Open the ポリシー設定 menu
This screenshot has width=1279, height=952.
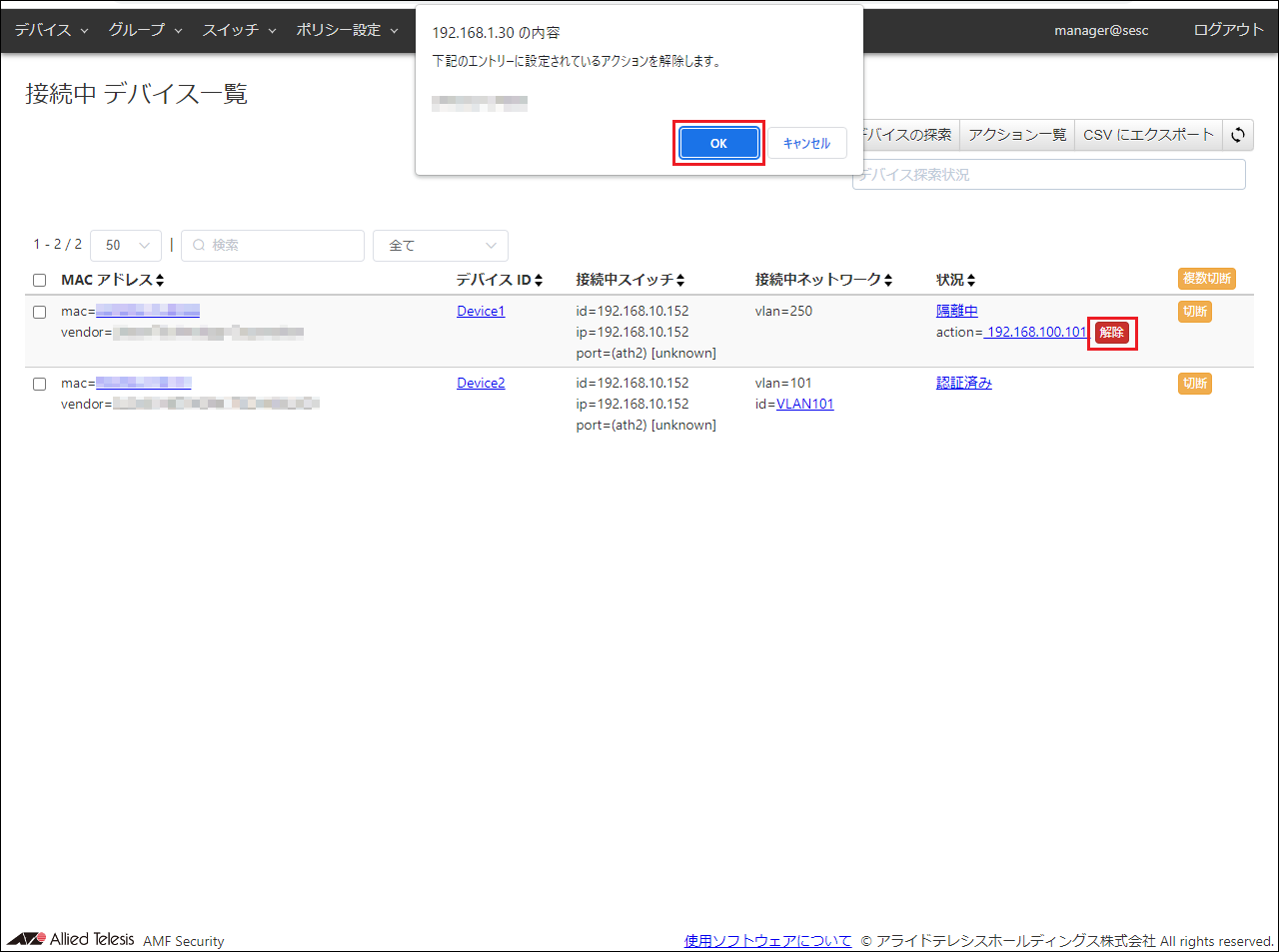click(x=347, y=30)
